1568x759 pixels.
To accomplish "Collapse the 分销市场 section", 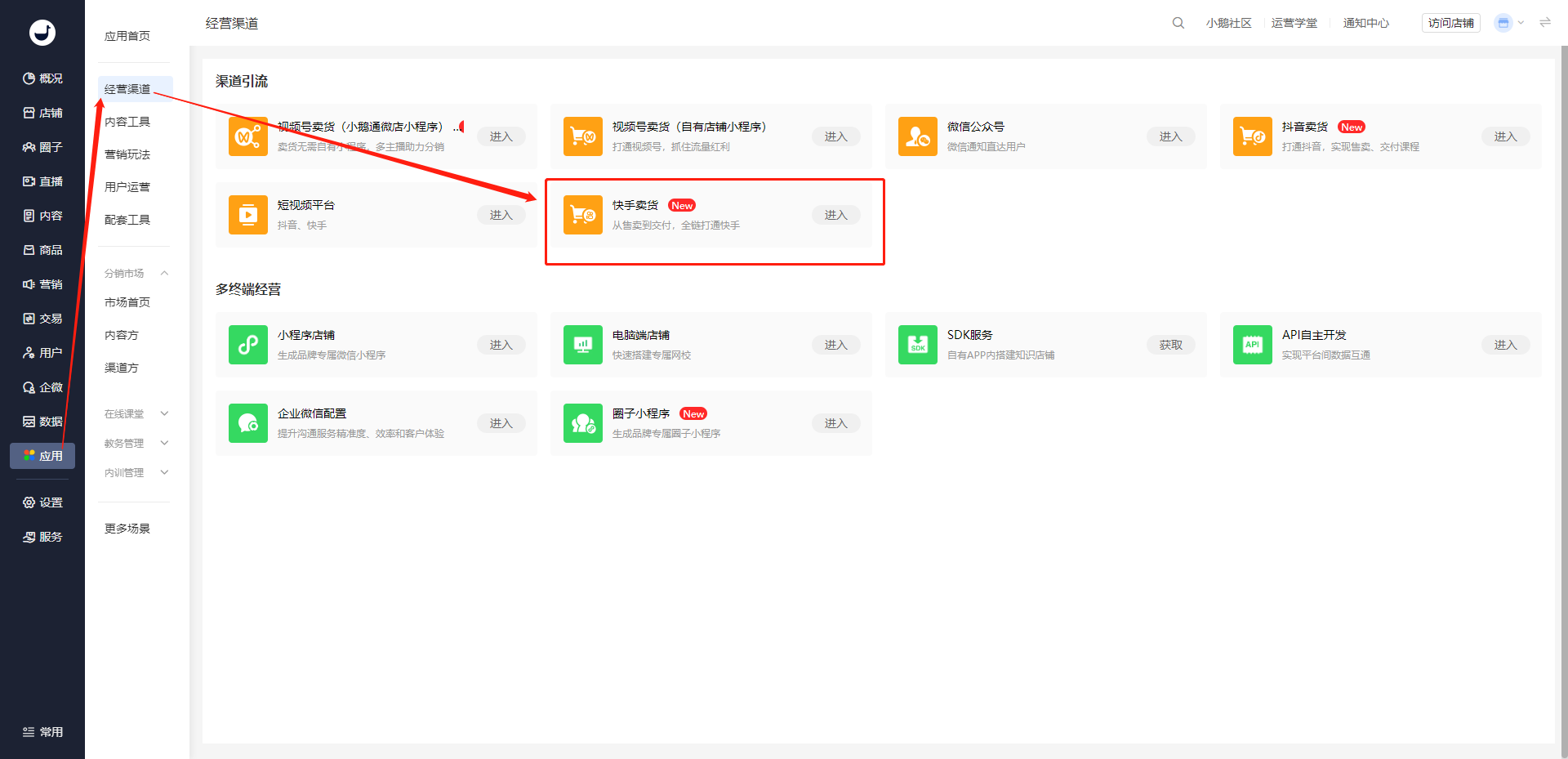I will pos(164,273).
